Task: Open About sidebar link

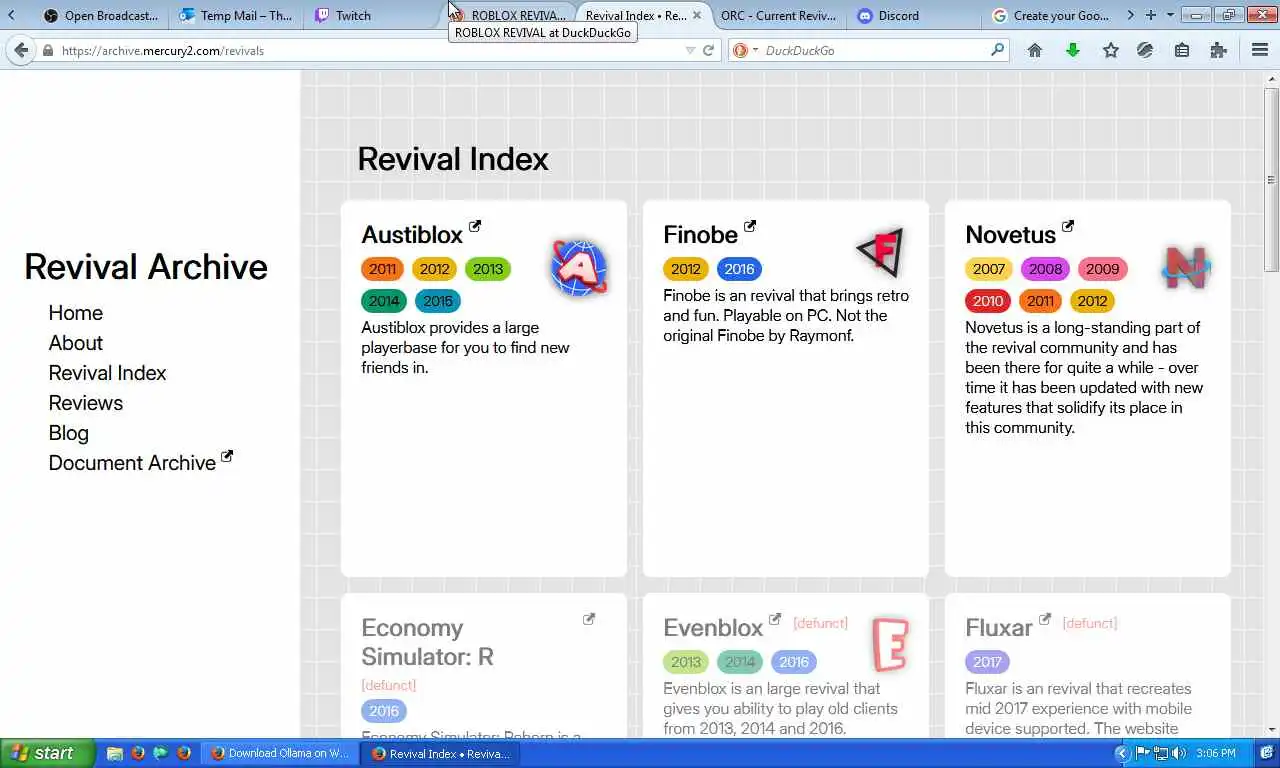Action: (76, 343)
